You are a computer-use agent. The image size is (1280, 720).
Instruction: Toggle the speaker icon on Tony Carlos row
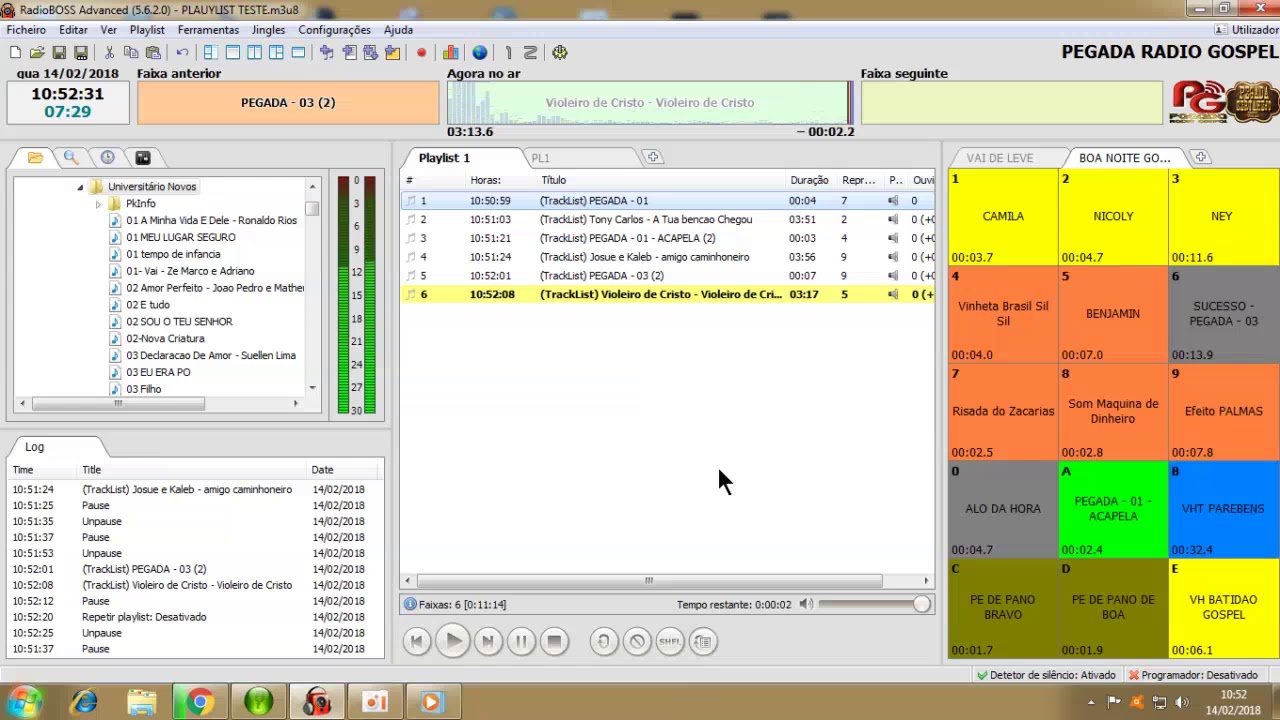893,220
